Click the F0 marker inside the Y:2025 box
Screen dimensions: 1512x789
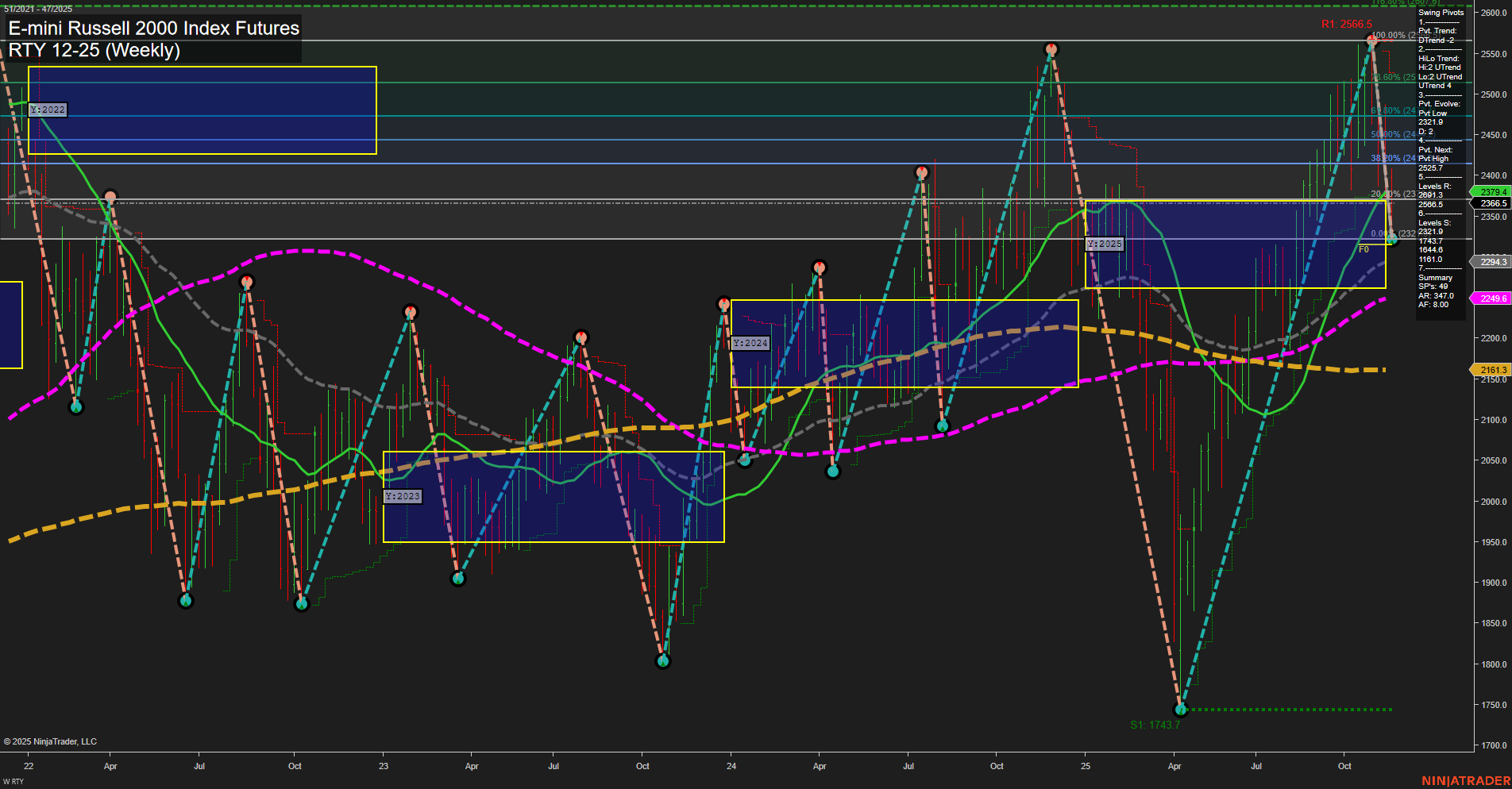tap(1363, 248)
